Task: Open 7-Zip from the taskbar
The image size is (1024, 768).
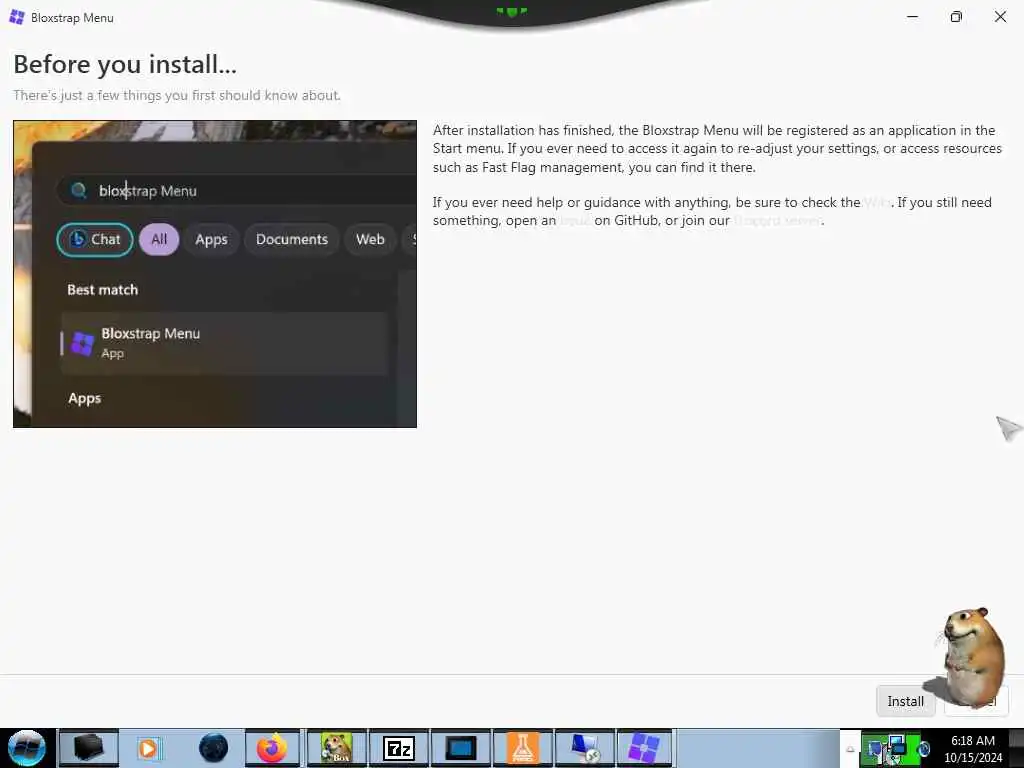Action: (x=399, y=748)
